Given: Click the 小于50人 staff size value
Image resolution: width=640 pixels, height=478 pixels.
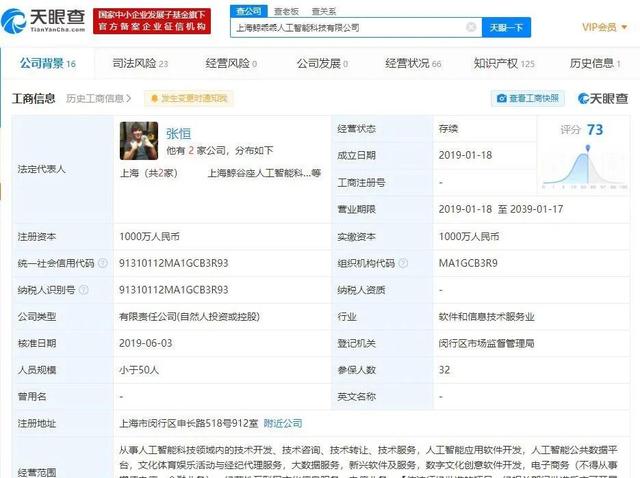Looking at the screenshot, I should (139, 370).
